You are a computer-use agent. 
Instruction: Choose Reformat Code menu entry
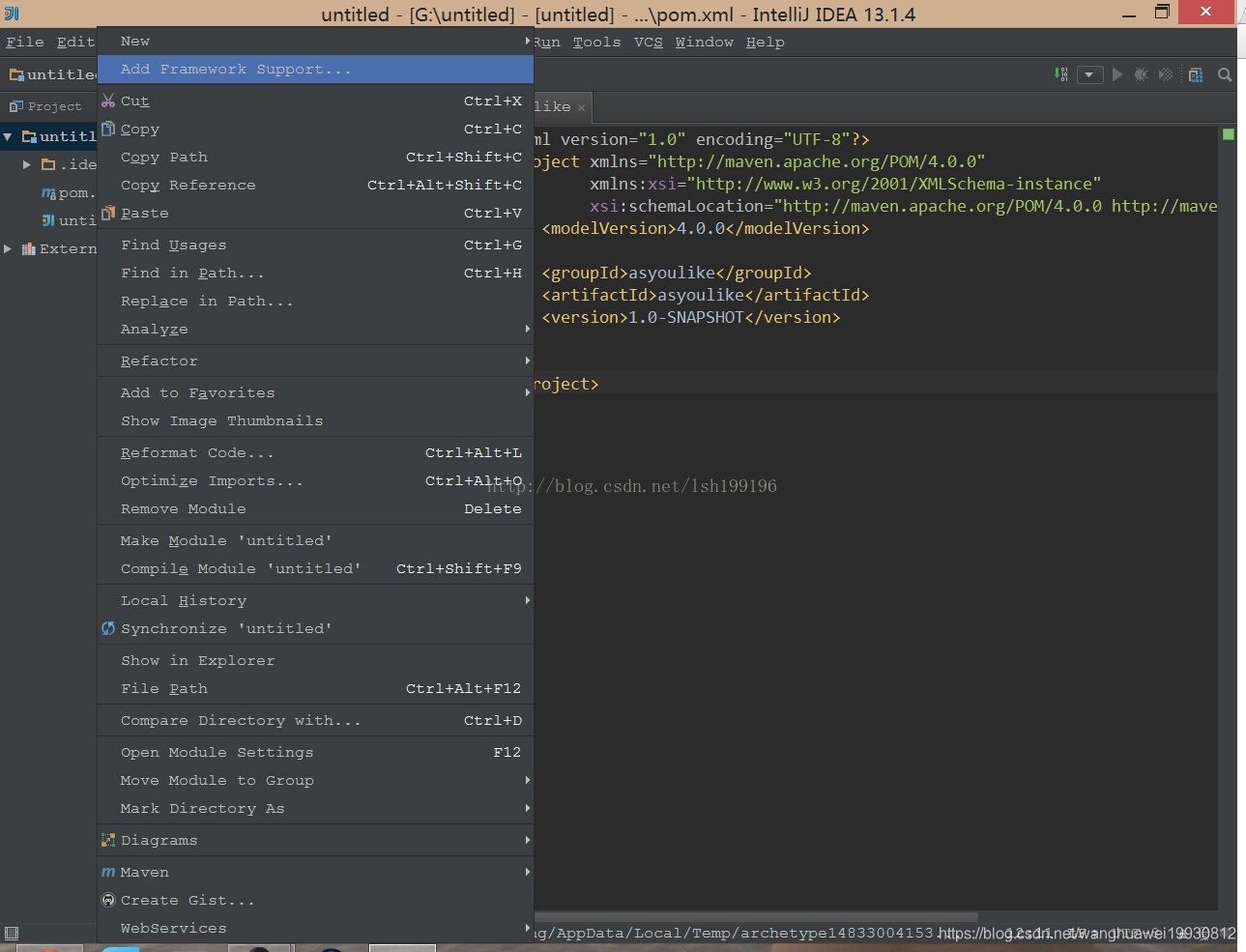[x=316, y=452]
